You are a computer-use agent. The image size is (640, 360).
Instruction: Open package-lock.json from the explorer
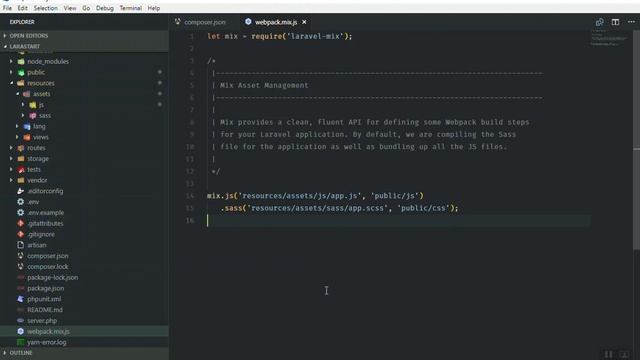53,278
